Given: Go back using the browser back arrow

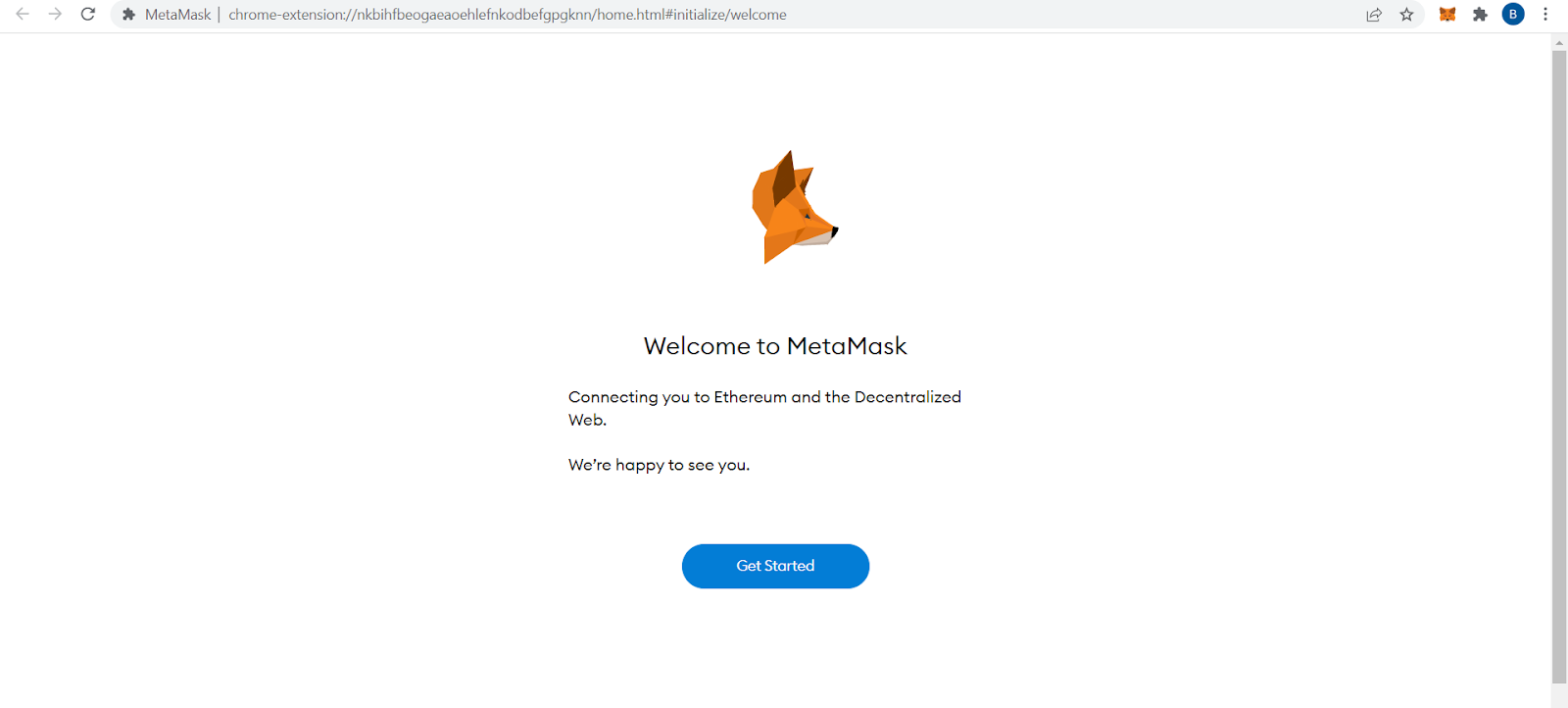Looking at the screenshot, I should [x=23, y=14].
